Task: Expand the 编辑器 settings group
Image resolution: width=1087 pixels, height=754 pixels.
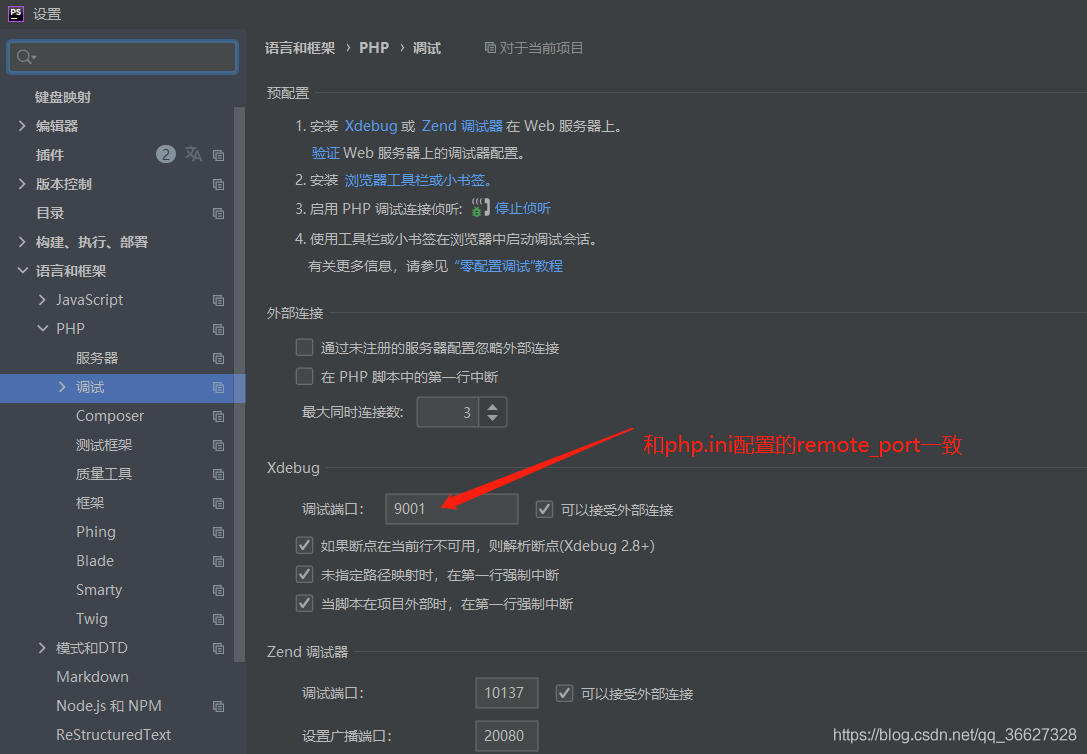Action: click(22, 125)
